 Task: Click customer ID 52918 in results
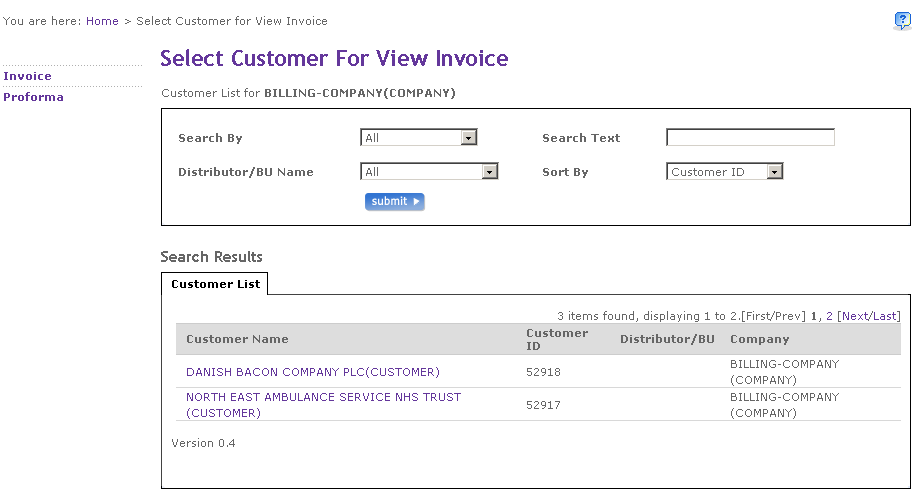point(543,372)
